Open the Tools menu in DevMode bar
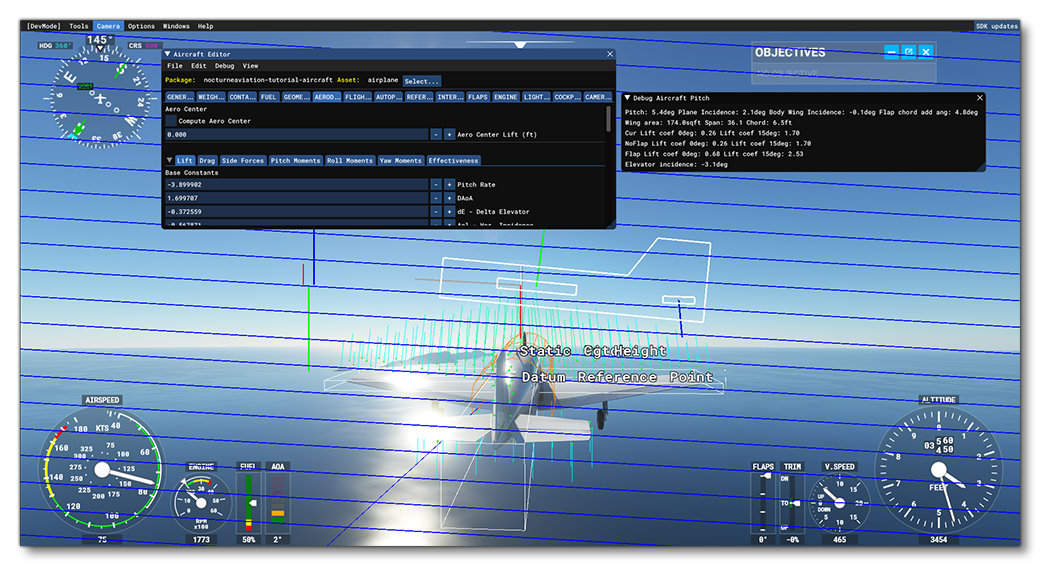Image resolution: width=1040 pixels, height=566 pixels. click(x=78, y=27)
